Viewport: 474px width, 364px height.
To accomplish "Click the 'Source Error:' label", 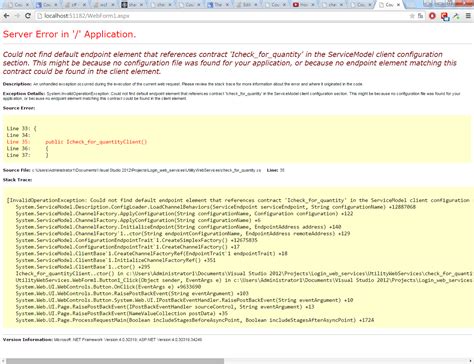I will point(19,108).
